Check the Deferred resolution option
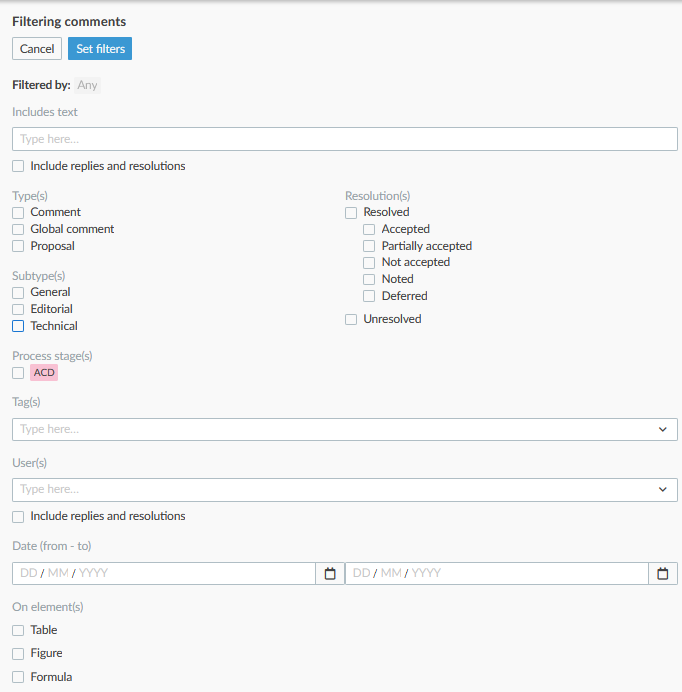 click(x=369, y=296)
